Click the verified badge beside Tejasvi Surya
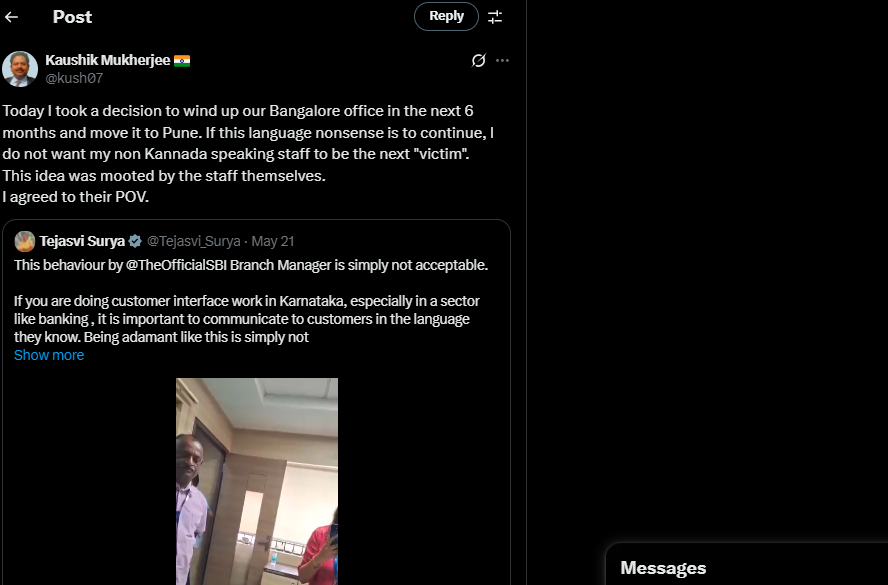 click(x=135, y=241)
